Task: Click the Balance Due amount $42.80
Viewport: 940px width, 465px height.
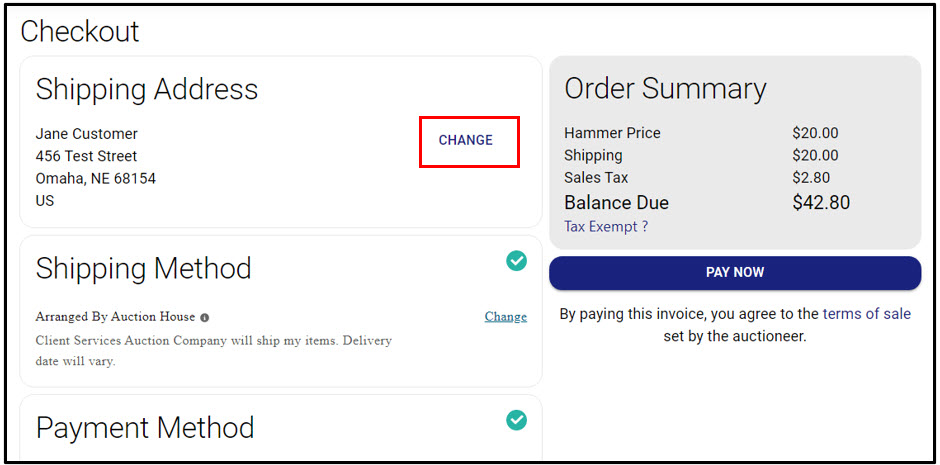Action: click(821, 203)
